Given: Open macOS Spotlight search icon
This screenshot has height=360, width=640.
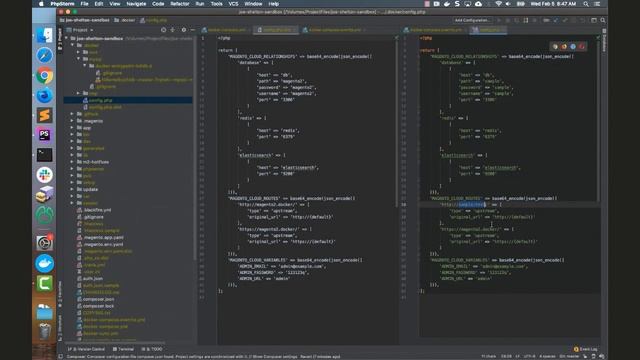Looking at the screenshot, I should click(586, 4).
